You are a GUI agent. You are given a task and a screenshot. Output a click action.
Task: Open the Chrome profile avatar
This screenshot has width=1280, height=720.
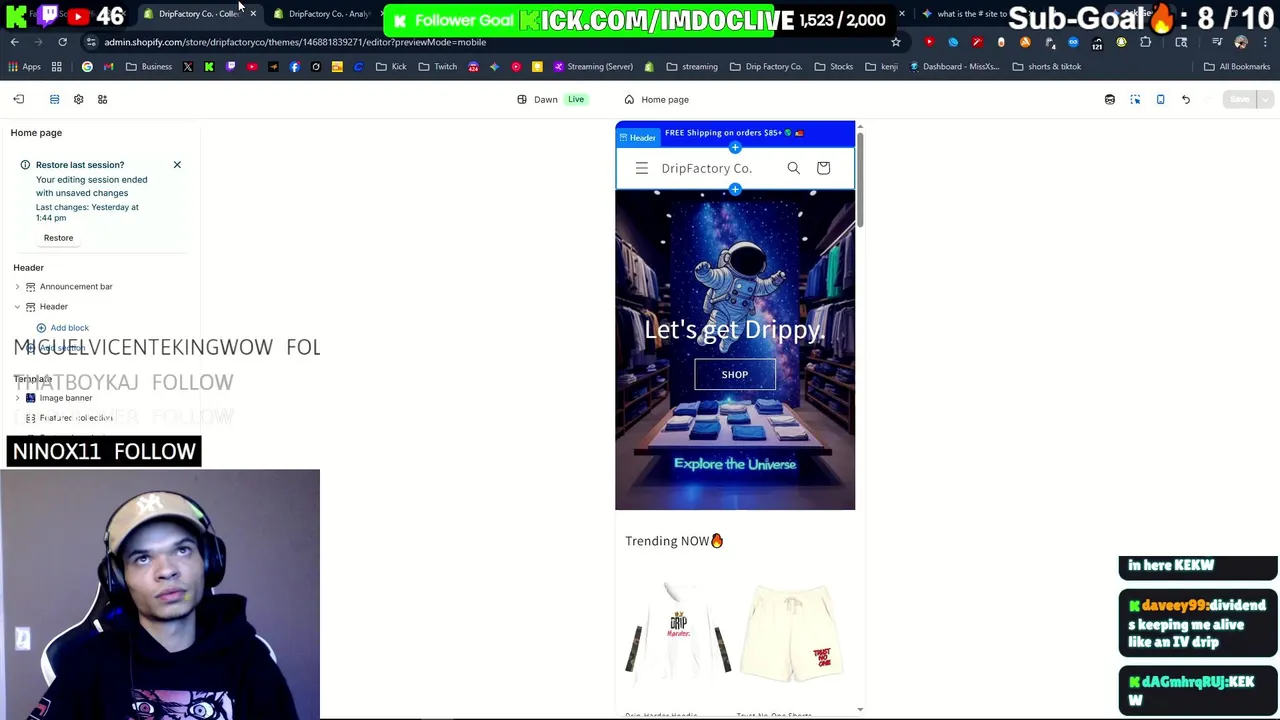1241,42
